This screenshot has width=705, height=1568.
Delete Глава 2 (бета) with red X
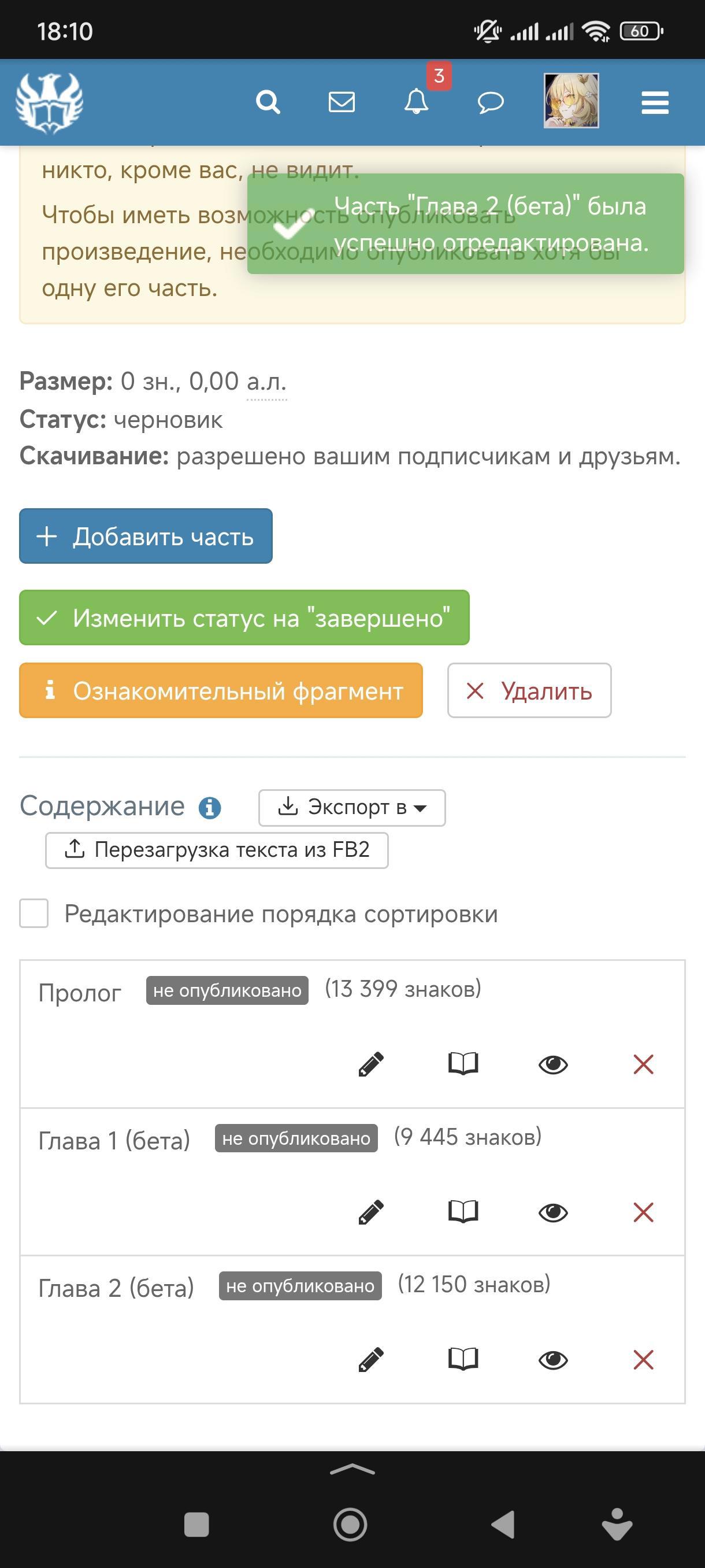point(643,1359)
